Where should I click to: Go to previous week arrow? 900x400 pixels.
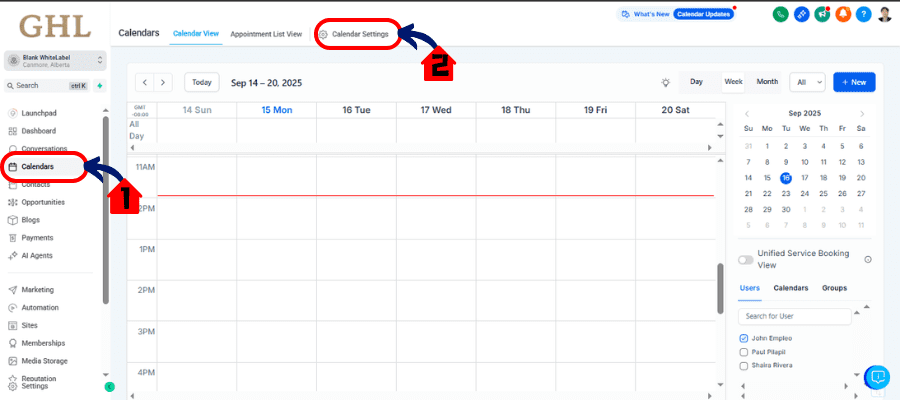(145, 83)
